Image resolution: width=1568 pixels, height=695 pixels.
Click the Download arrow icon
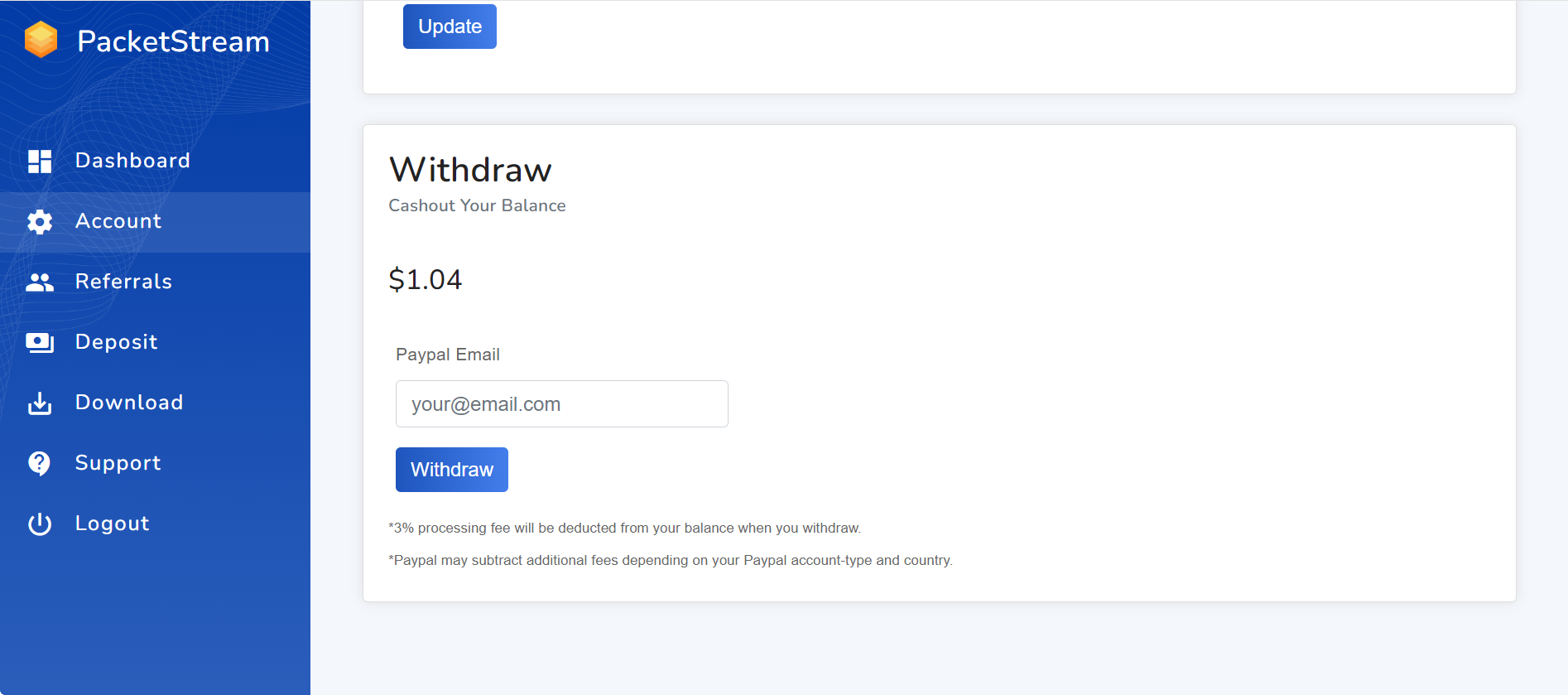pos(39,403)
